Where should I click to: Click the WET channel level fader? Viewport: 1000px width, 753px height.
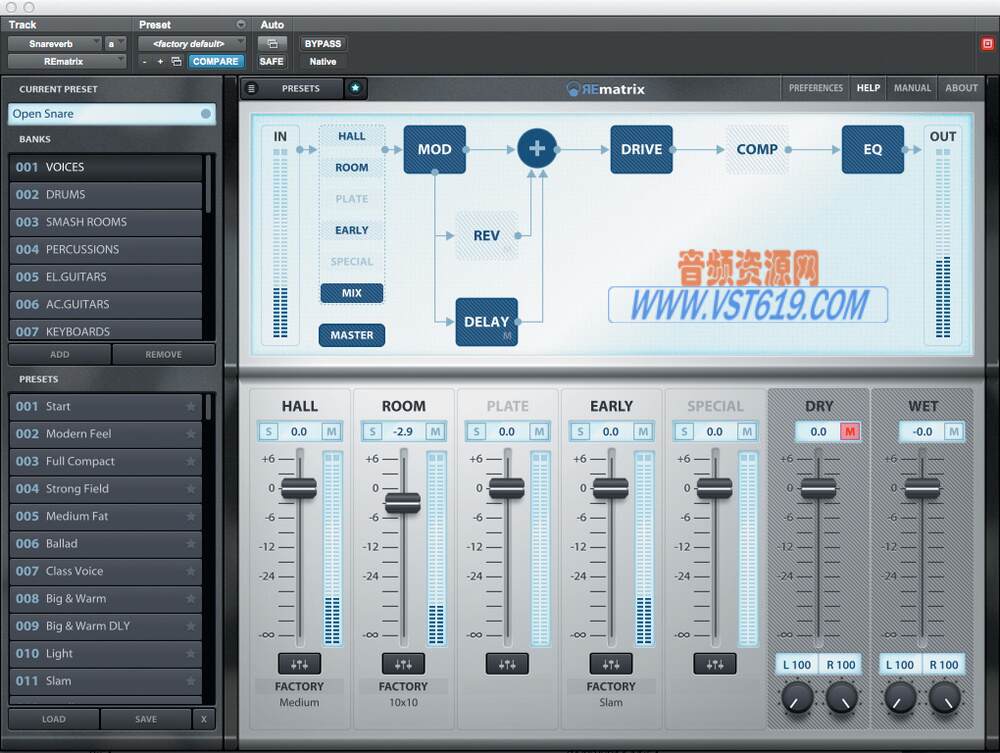pyautogui.click(x=922, y=490)
